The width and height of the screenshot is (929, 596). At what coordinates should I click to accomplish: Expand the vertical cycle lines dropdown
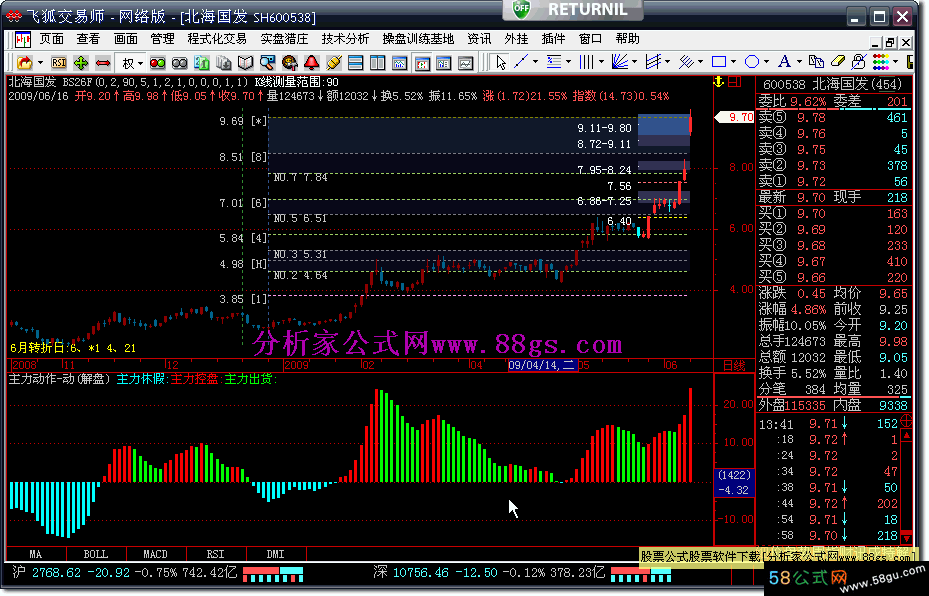[x=601, y=62]
